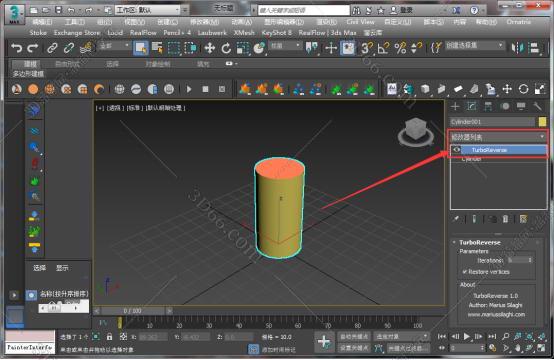Screen dimensions: 554x360
Task: Open the selection filter dropdown
Action: (x=114, y=46)
